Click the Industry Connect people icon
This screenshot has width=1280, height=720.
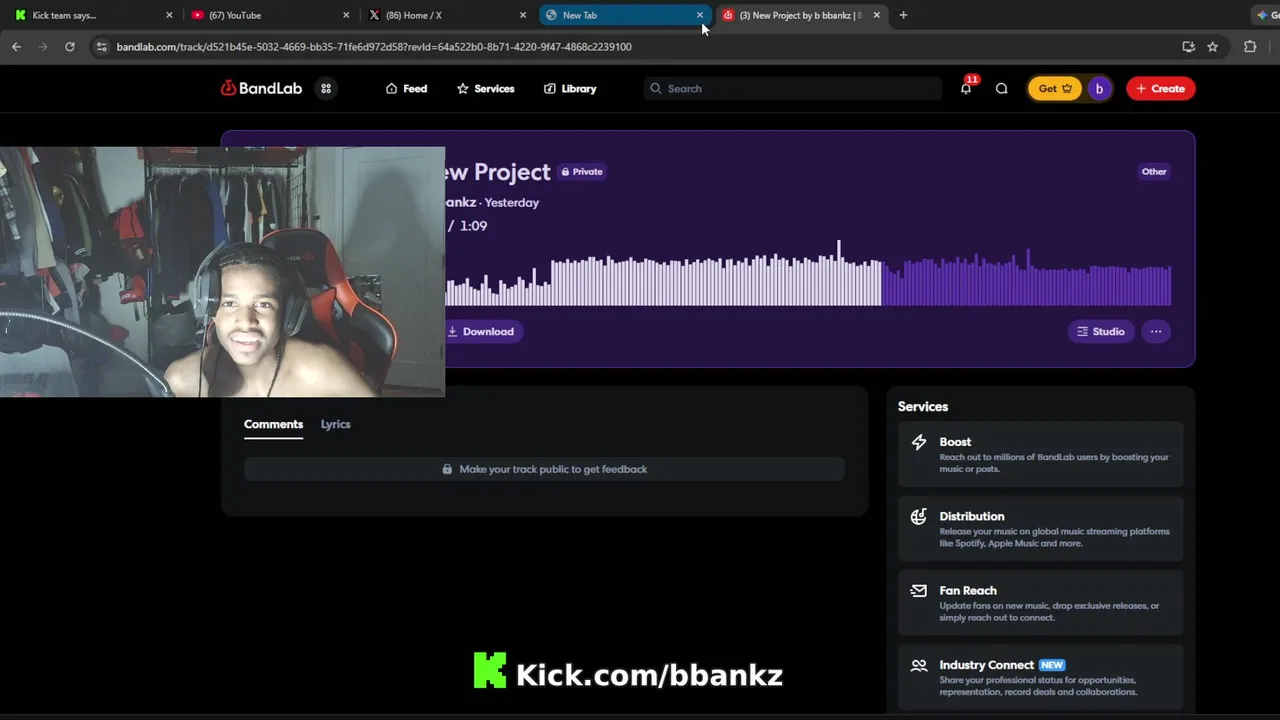point(919,665)
